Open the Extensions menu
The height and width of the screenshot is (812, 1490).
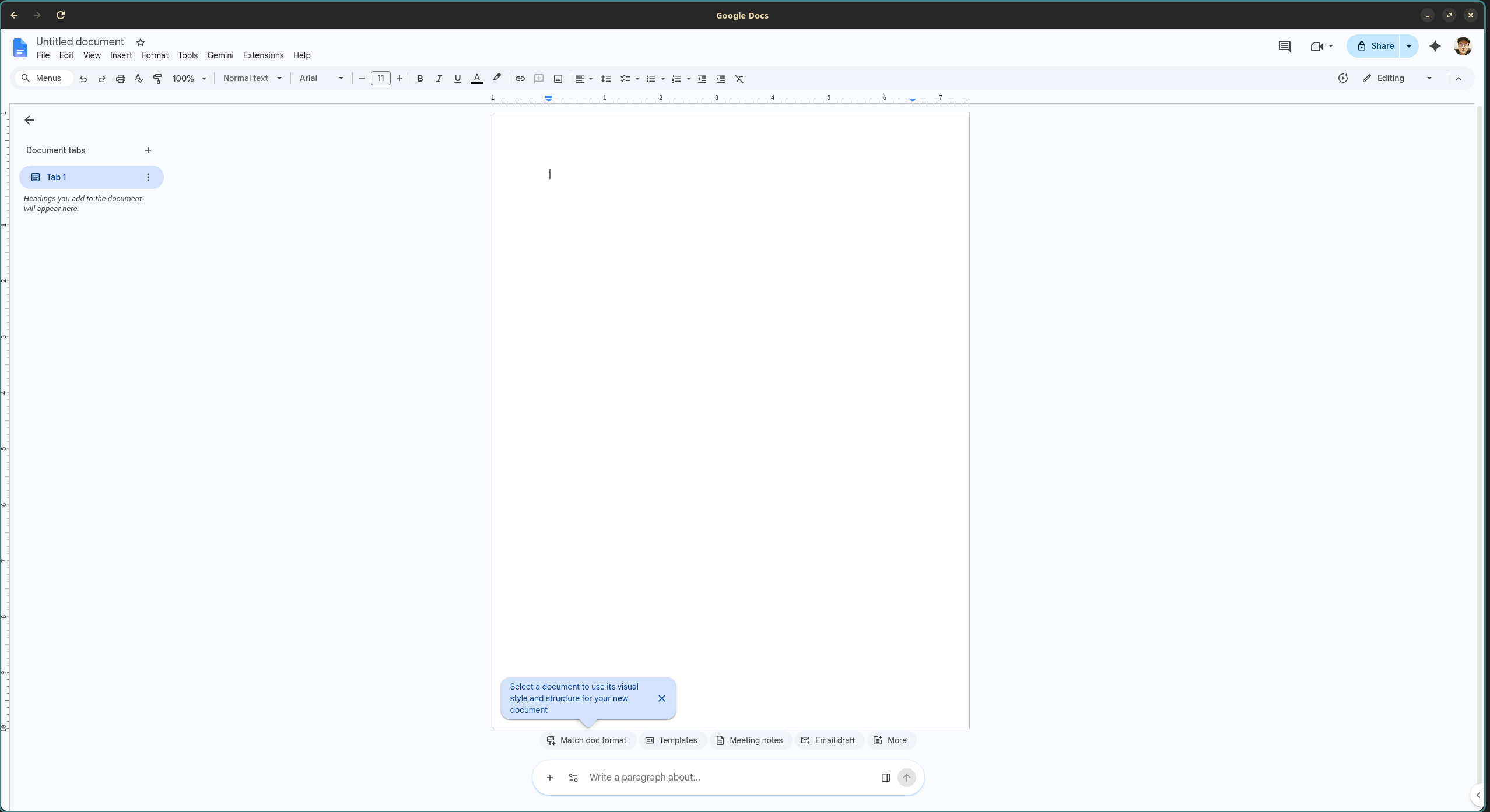[263, 55]
